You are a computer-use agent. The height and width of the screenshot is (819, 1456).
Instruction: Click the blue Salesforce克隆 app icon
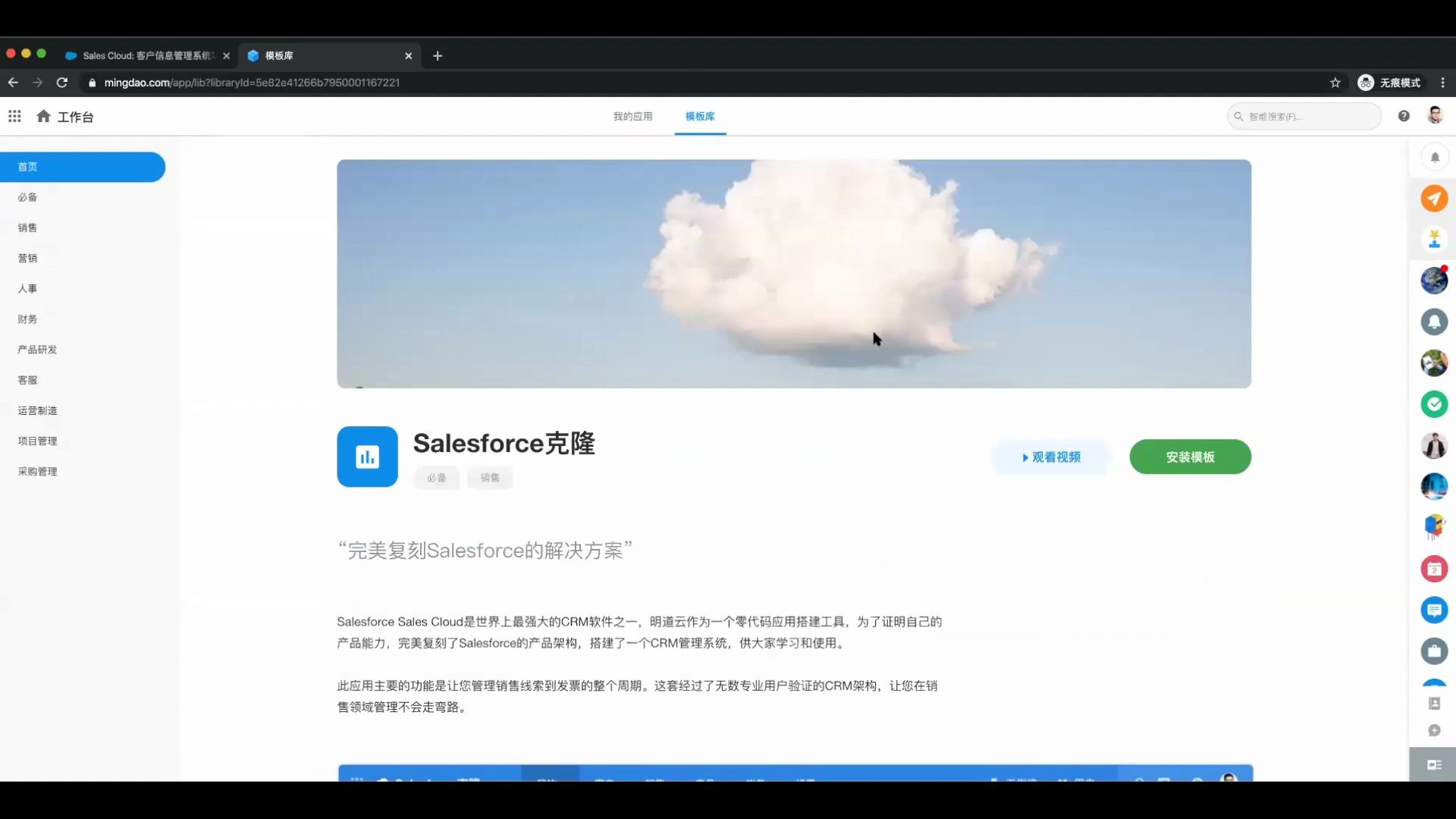click(x=367, y=457)
